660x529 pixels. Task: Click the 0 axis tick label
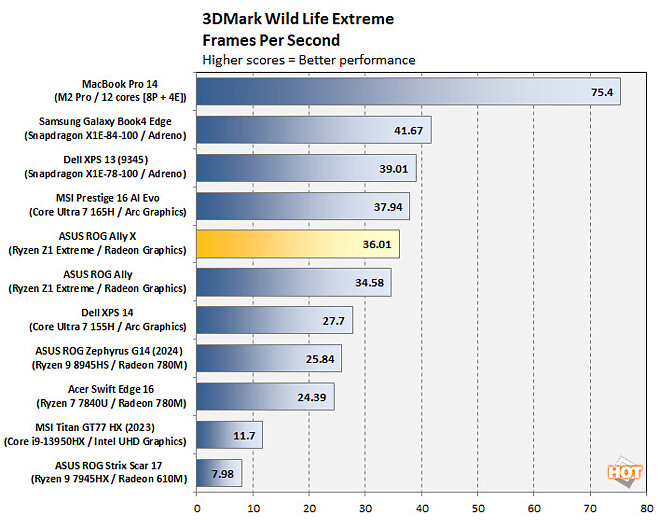pos(197,509)
